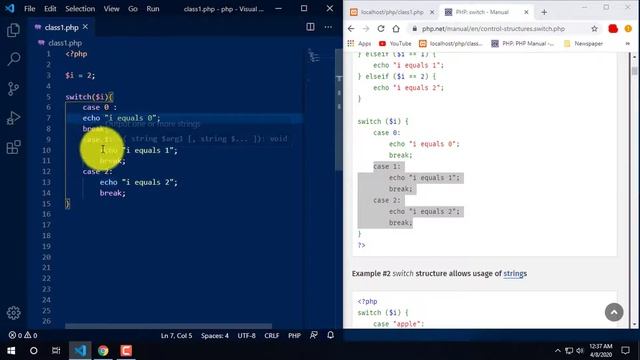Image resolution: width=640 pixels, height=360 pixels.
Task: Click the Chrome forward arrow
Action: tap(366, 29)
